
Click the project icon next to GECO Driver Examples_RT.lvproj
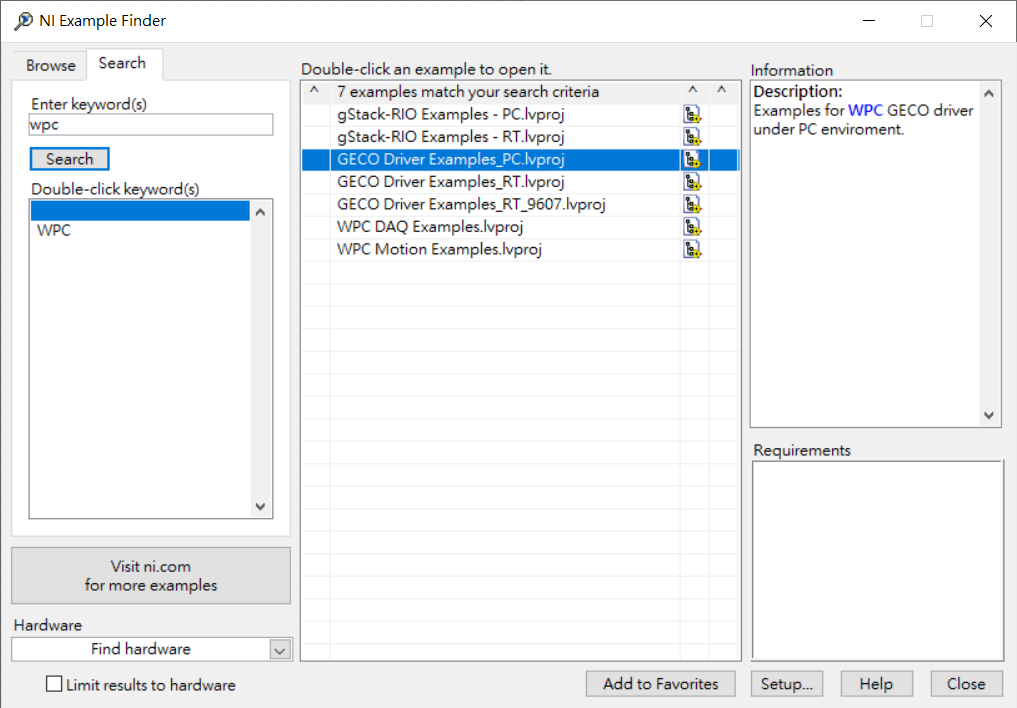pos(692,181)
